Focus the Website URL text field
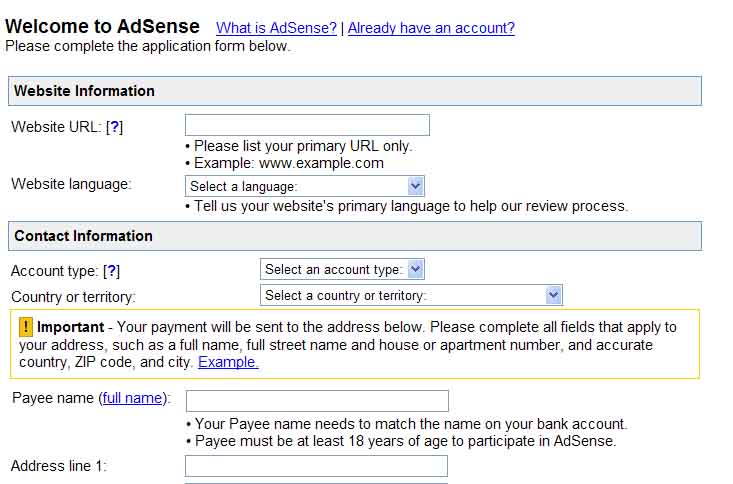 307,125
